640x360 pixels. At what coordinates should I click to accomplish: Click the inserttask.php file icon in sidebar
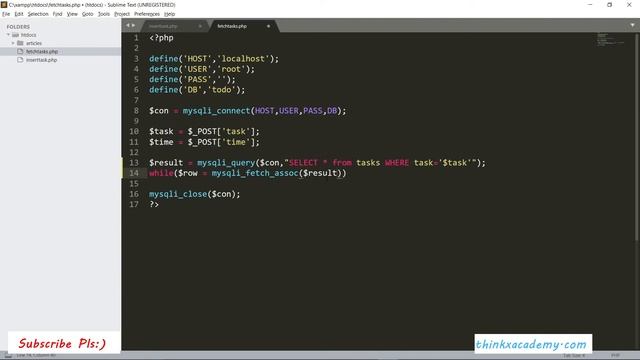[20, 60]
